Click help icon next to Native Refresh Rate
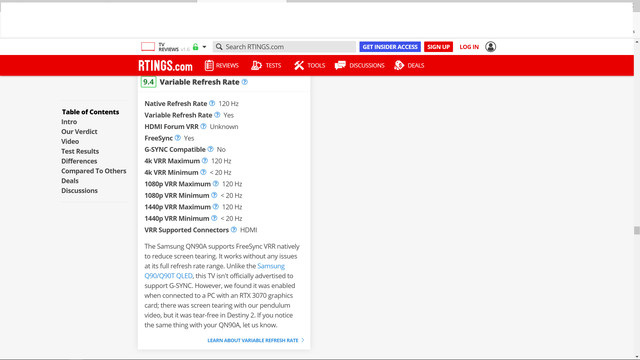This screenshot has width=640, height=360. (212, 103)
